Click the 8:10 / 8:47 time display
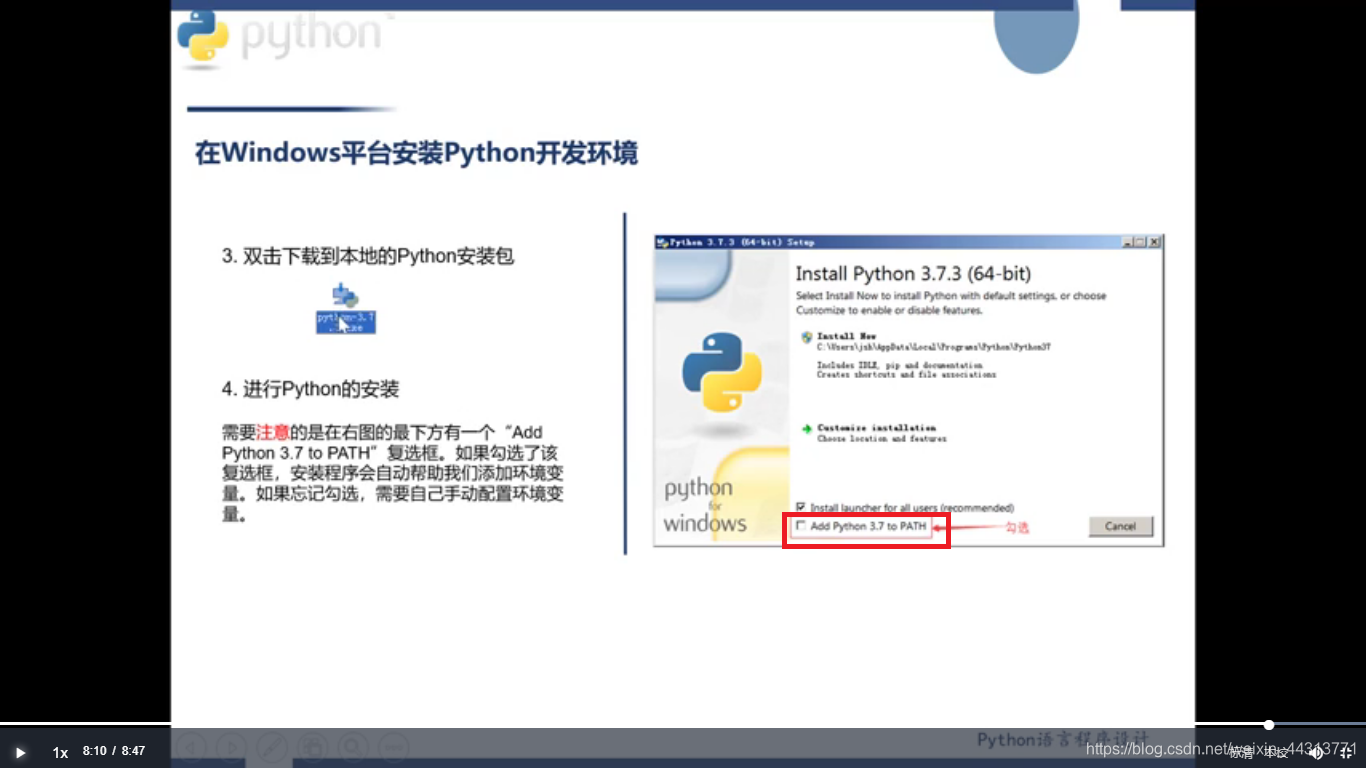This screenshot has width=1366, height=768. tap(114, 751)
